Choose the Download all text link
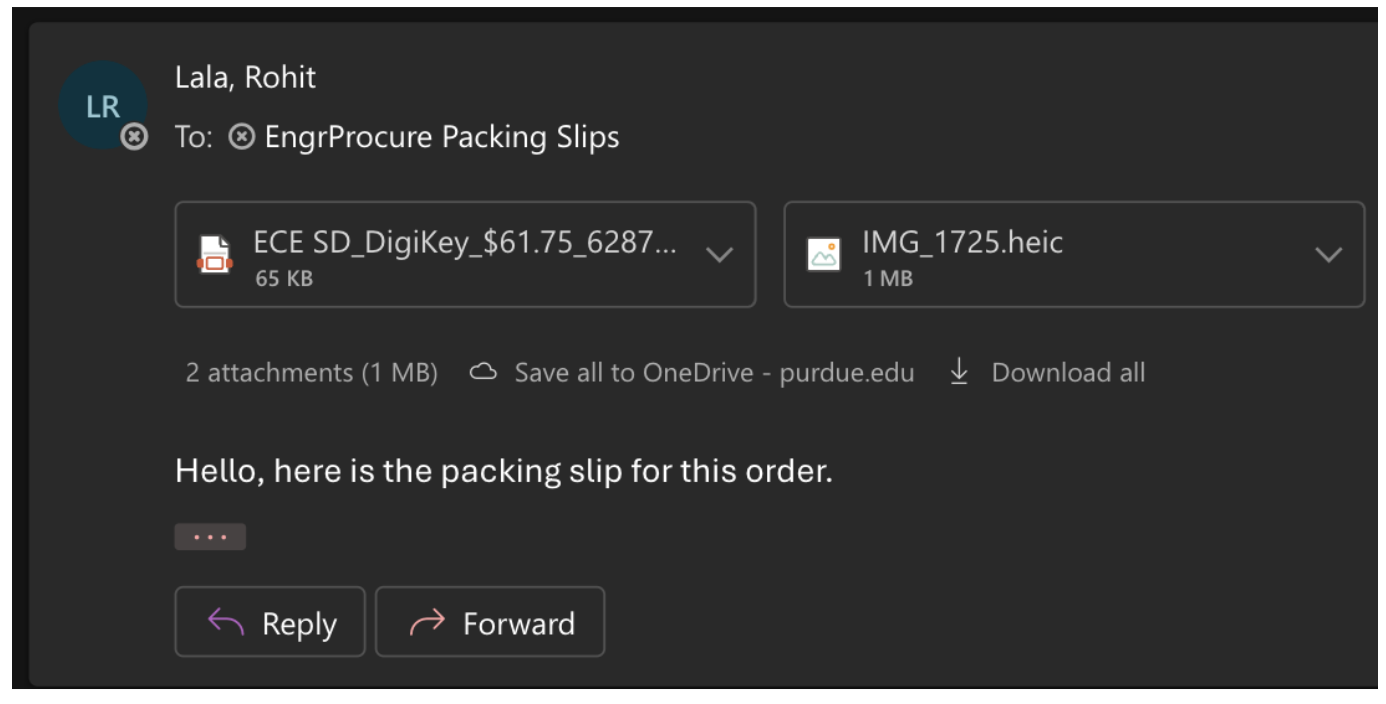The image size is (1386, 704). click(1068, 373)
